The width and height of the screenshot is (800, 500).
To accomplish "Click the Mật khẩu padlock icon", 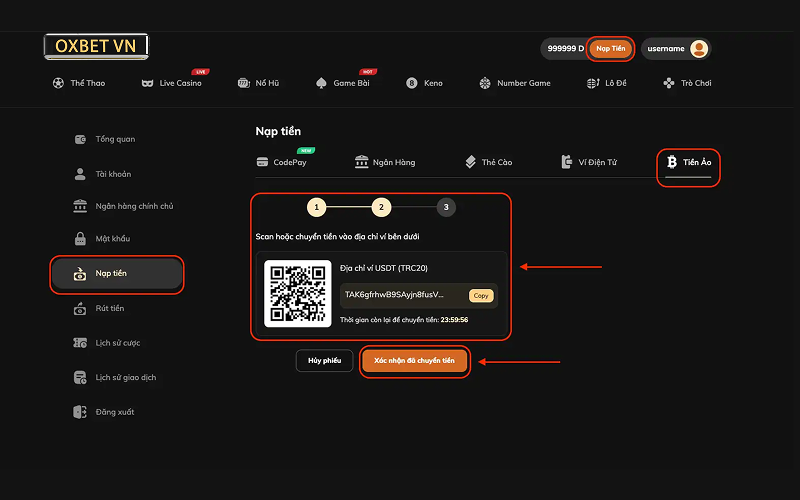I will pyautogui.click(x=80, y=239).
